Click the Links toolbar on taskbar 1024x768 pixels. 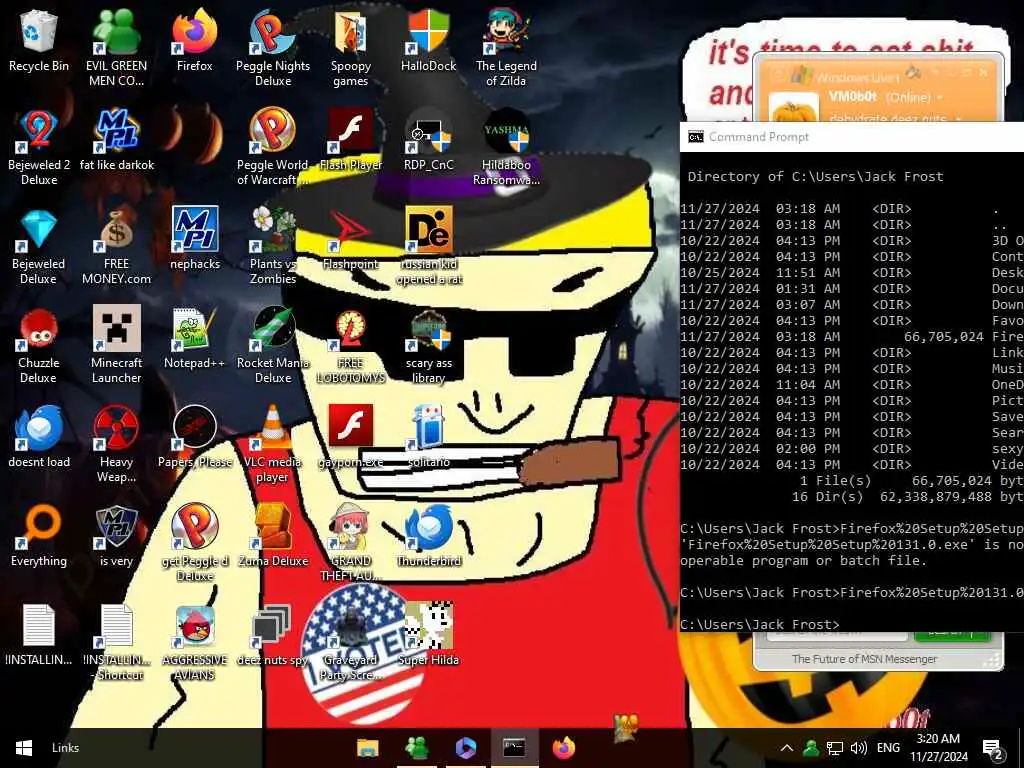tap(65, 748)
